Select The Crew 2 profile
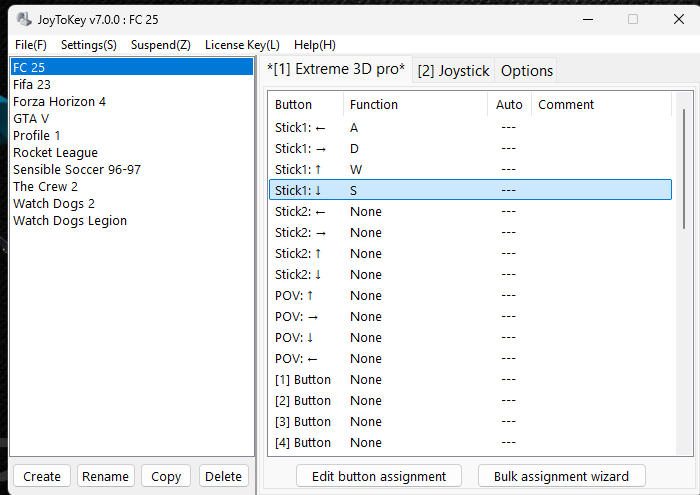 pyautogui.click(x=132, y=186)
